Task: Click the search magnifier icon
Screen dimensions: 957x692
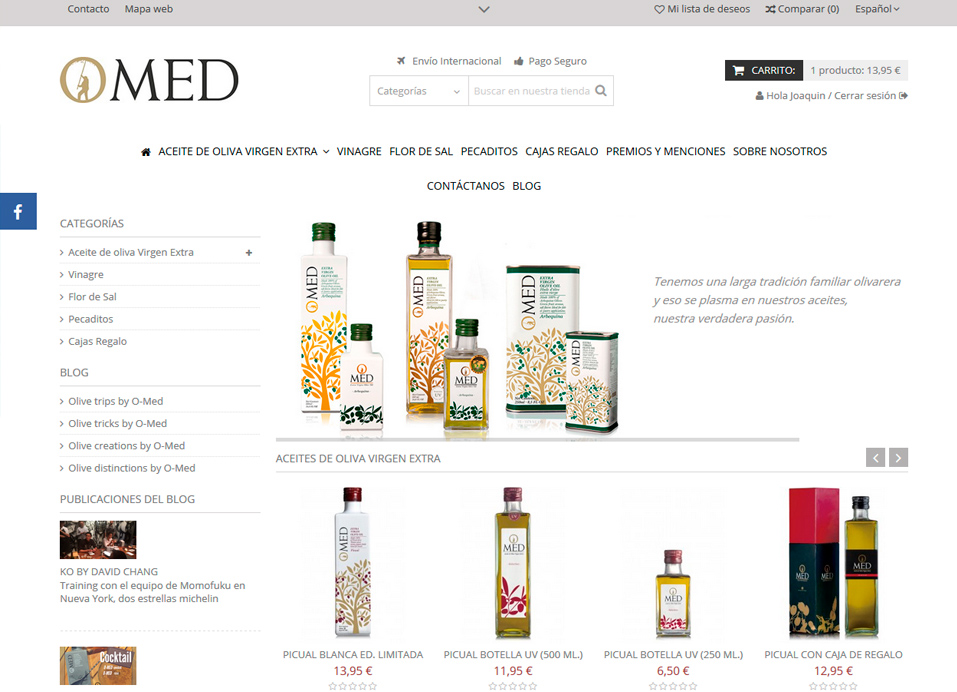Action: click(x=601, y=91)
